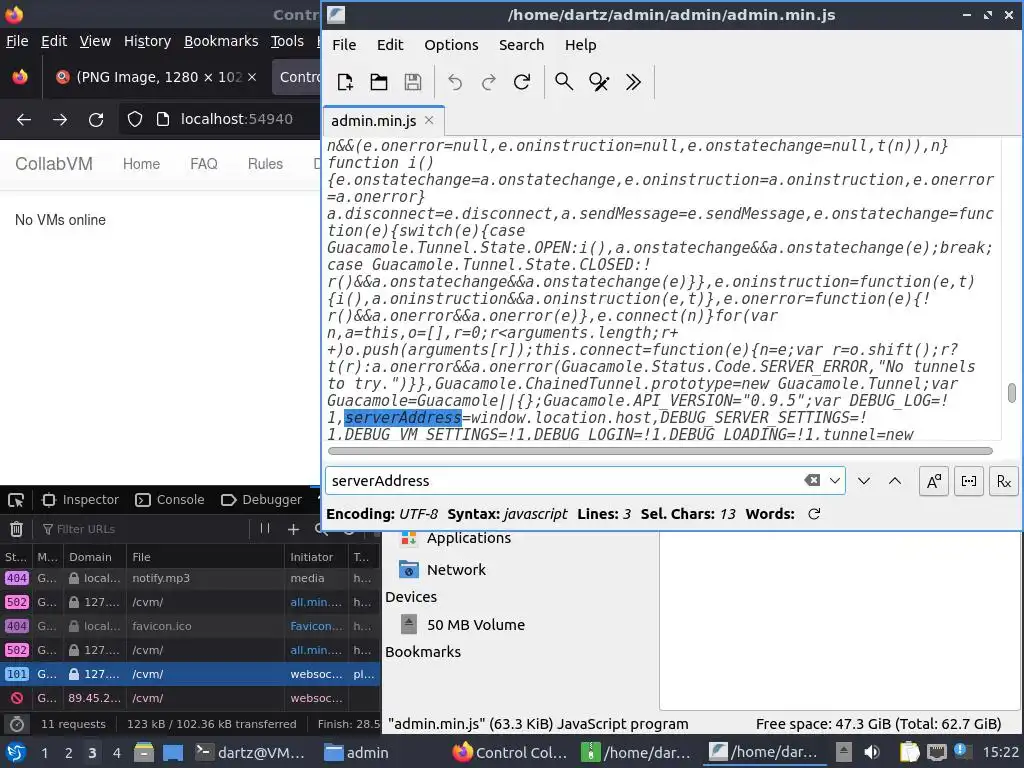
Task: Select the PNG Image Firefox tab
Action: (x=155, y=77)
